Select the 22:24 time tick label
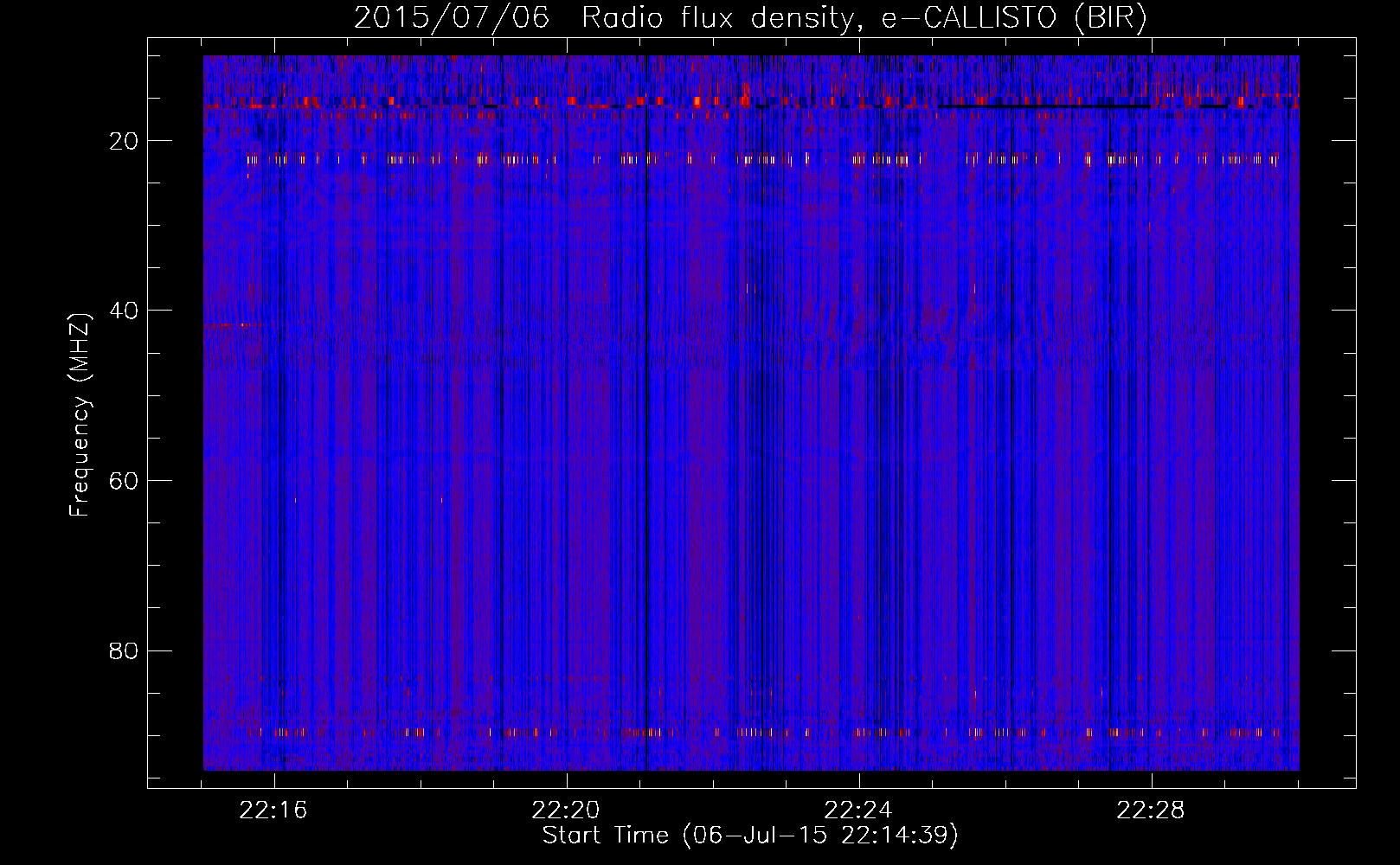1400x865 pixels. pyautogui.click(x=859, y=811)
